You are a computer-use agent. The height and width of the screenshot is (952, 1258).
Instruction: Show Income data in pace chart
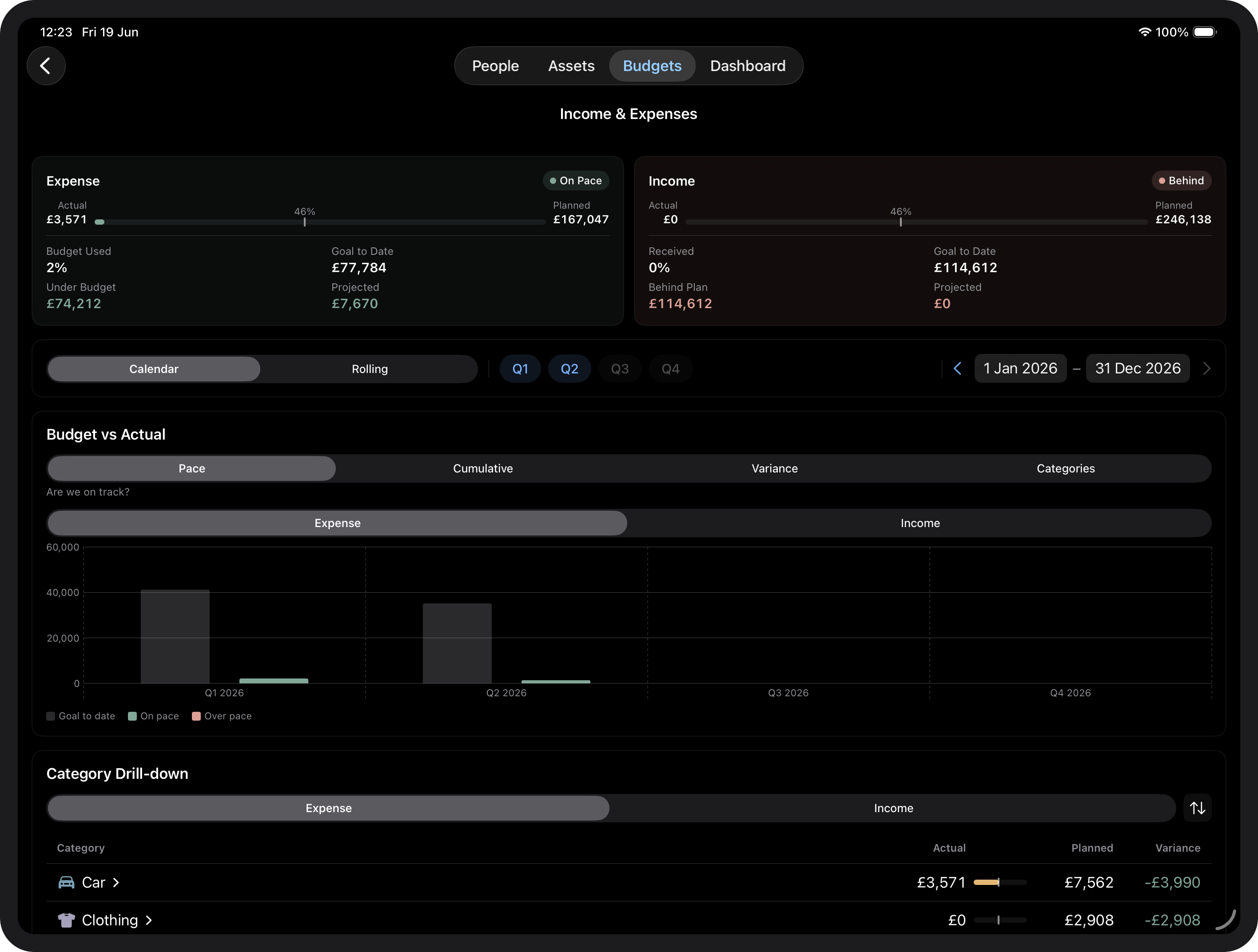[920, 523]
